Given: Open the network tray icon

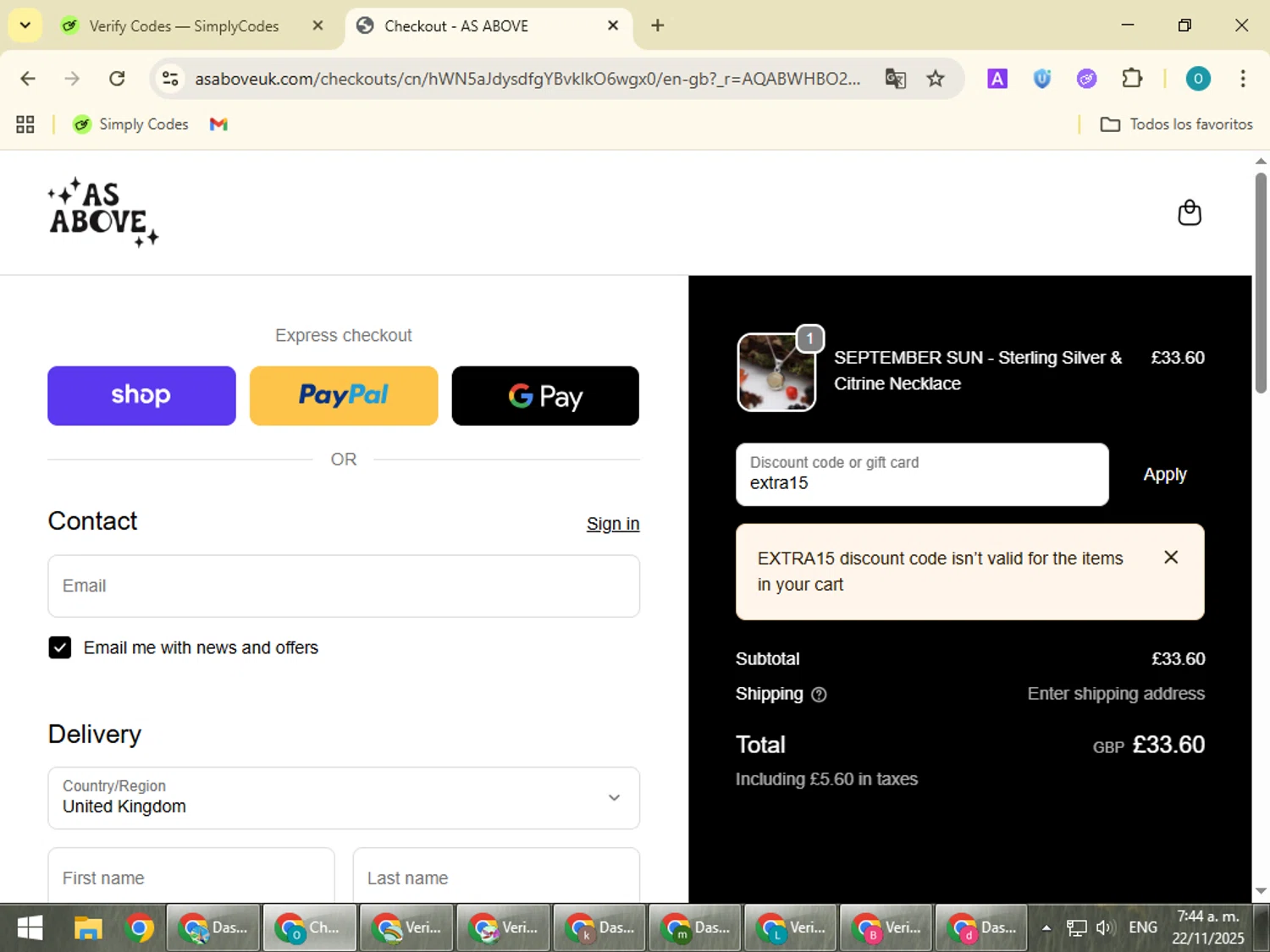Looking at the screenshot, I should tap(1076, 927).
